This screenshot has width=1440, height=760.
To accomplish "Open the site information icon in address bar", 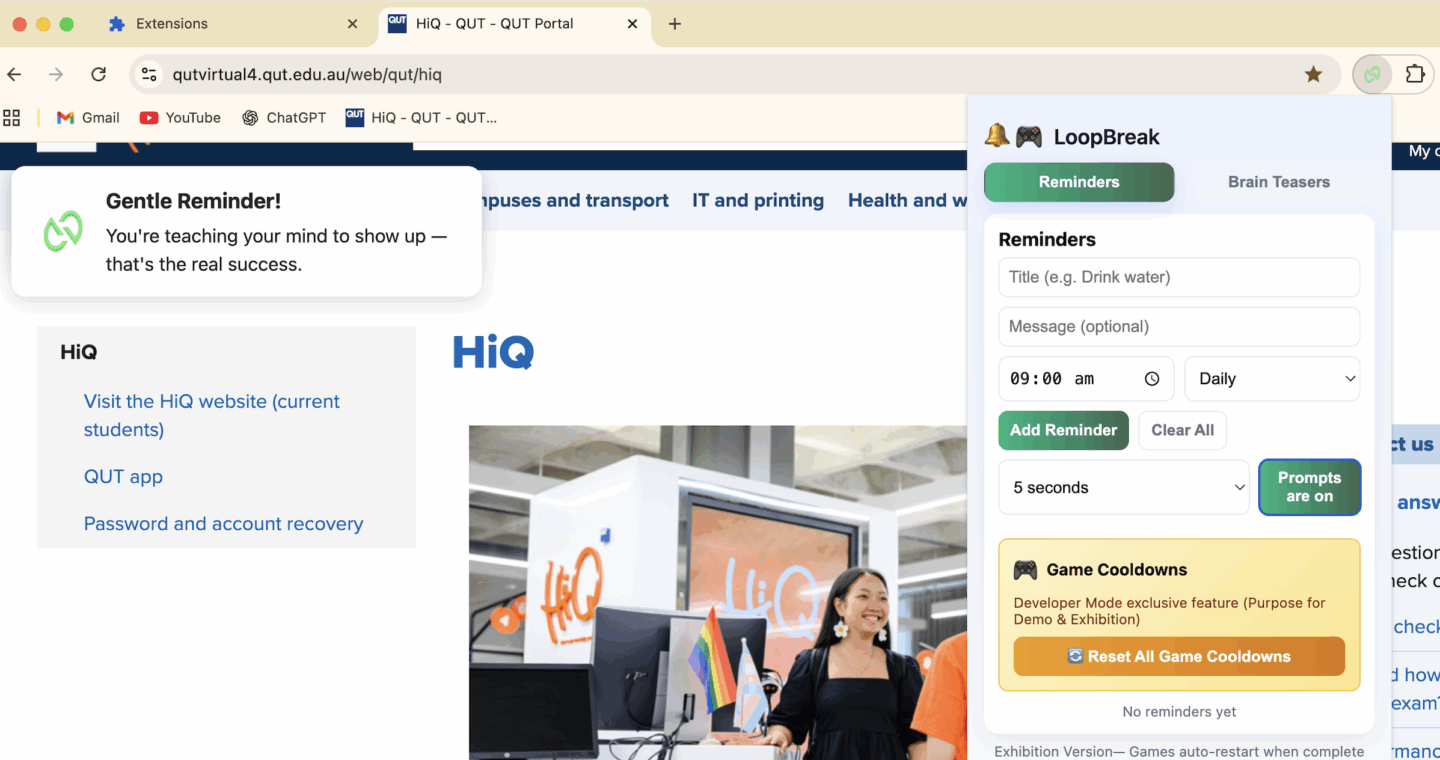I will coord(149,74).
